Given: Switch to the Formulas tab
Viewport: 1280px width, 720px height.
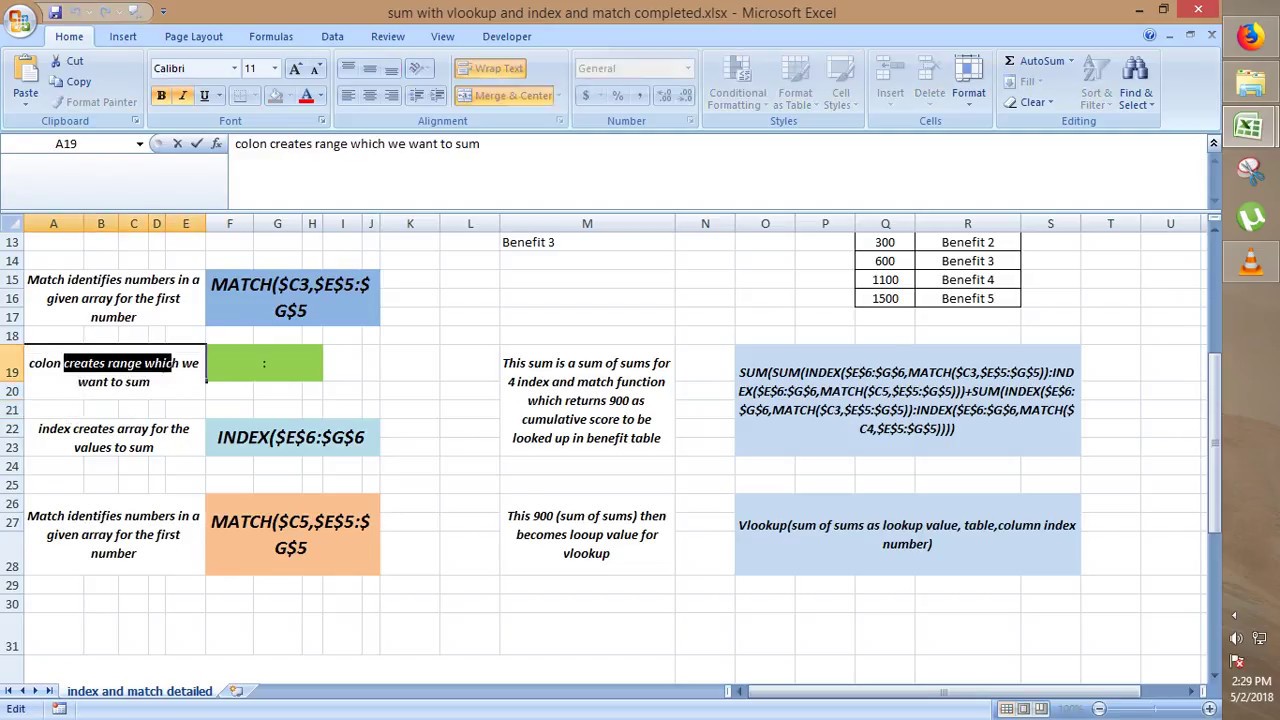Looking at the screenshot, I should point(271,36).
